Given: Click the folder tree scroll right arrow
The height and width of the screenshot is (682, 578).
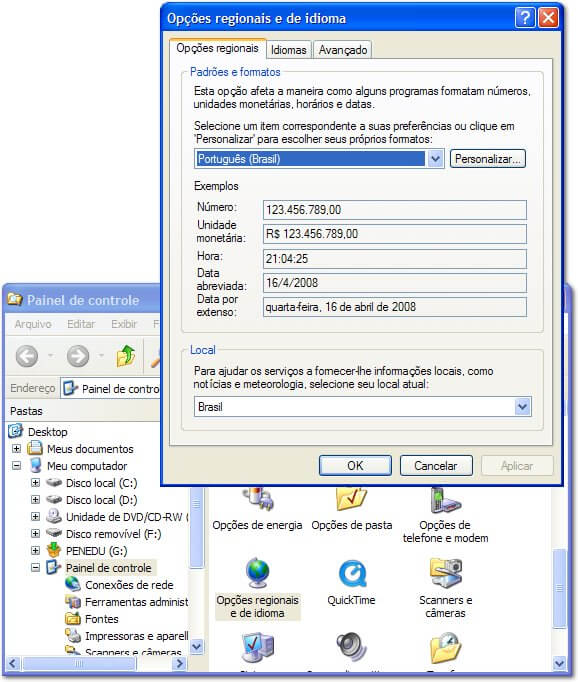Looking at the screenshot, I should (179, 664).
